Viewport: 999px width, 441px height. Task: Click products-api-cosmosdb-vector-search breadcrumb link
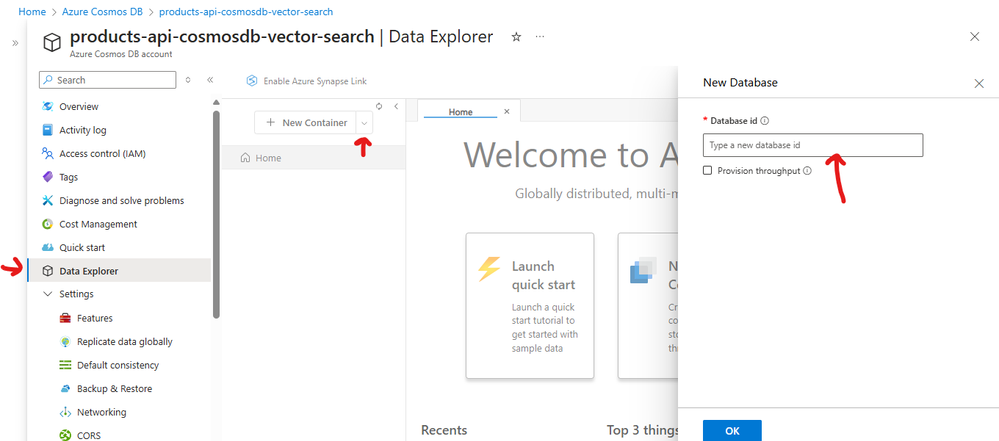tap(246, 11)
